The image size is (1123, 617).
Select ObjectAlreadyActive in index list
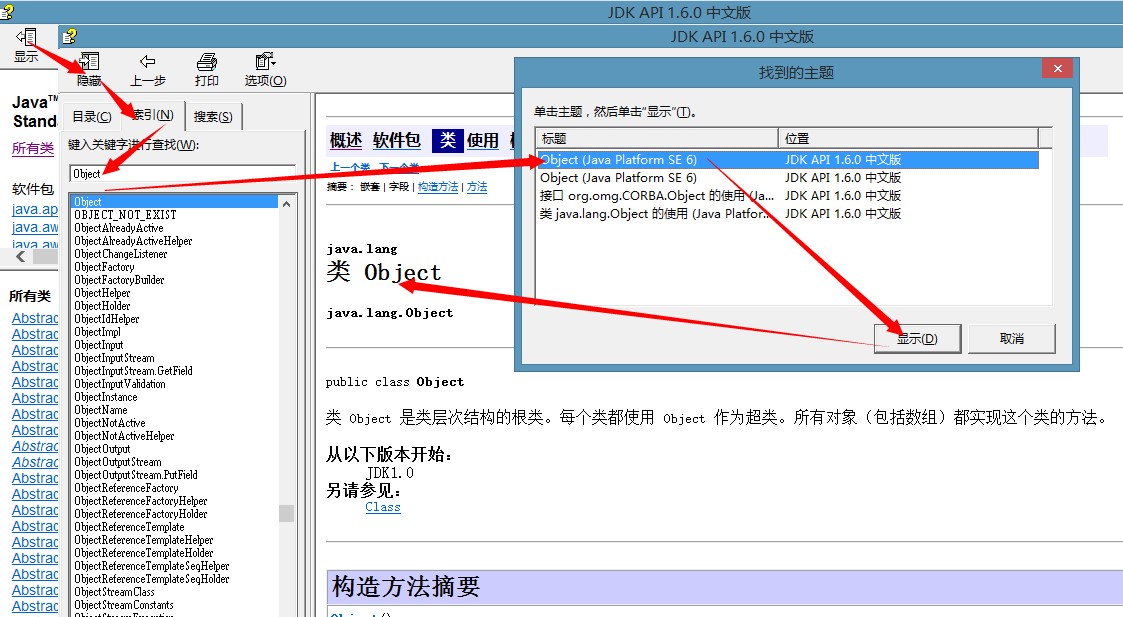119,228
